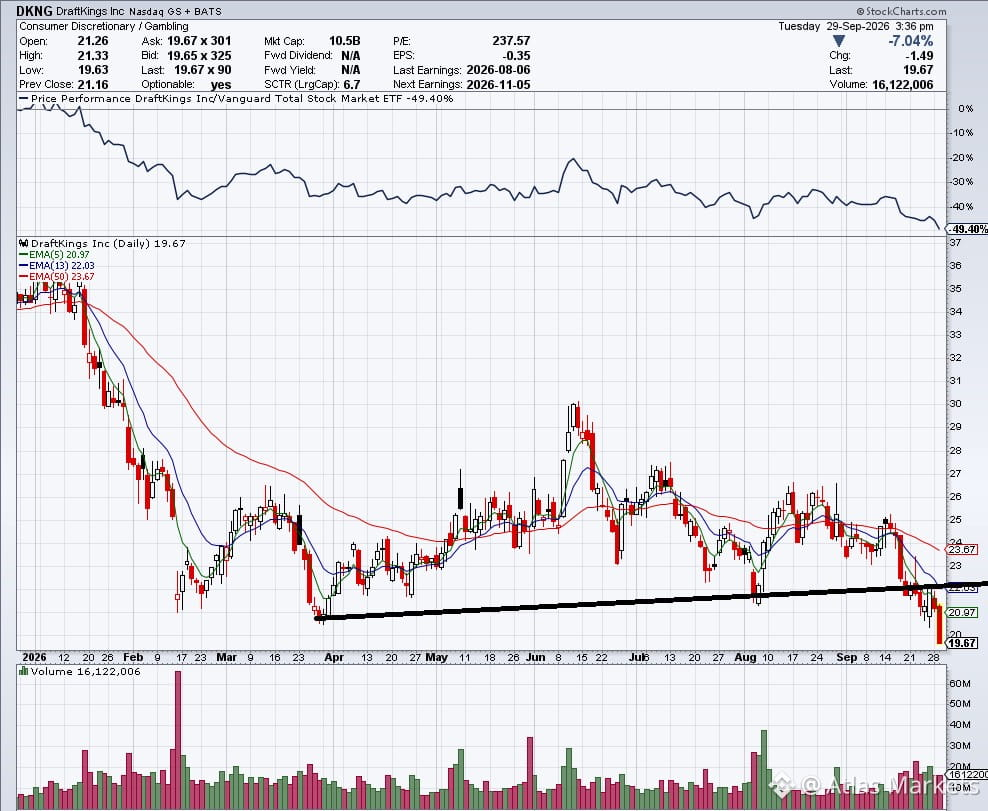Open the Consumer Discretionary / Gambling sector label

104,26
